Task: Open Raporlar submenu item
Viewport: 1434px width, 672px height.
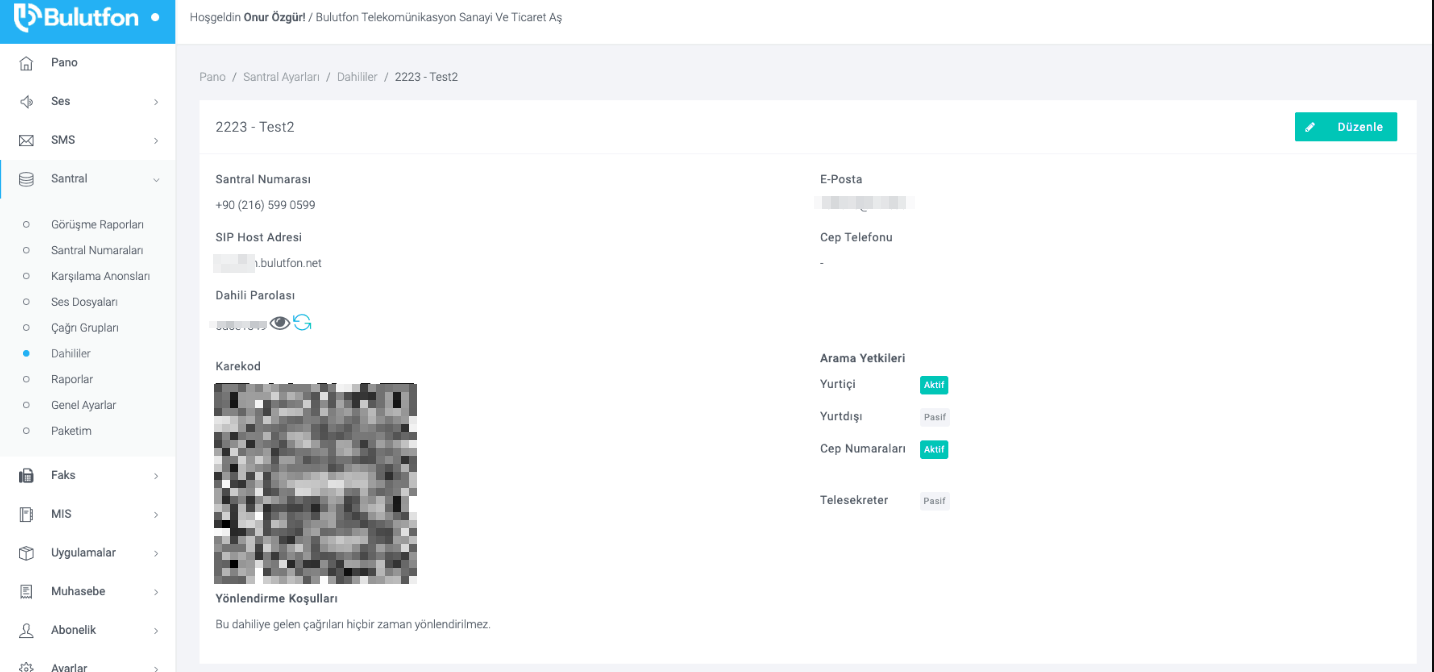Action: pos(72,380)
